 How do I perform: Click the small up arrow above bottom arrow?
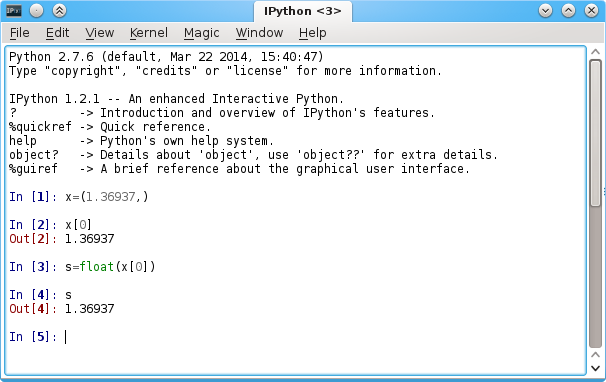pos(596,355)
